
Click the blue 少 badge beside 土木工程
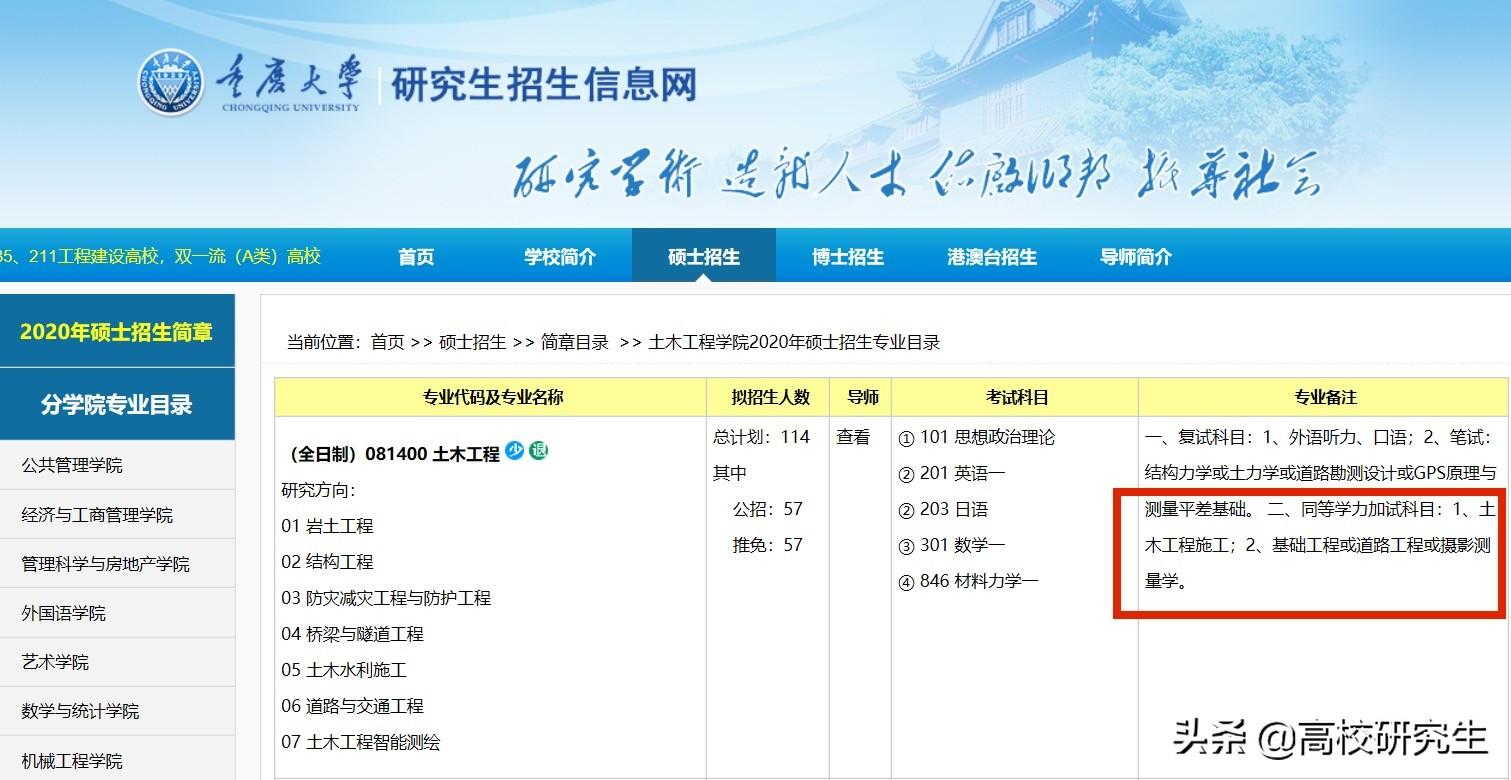click(x=514, y=451)
